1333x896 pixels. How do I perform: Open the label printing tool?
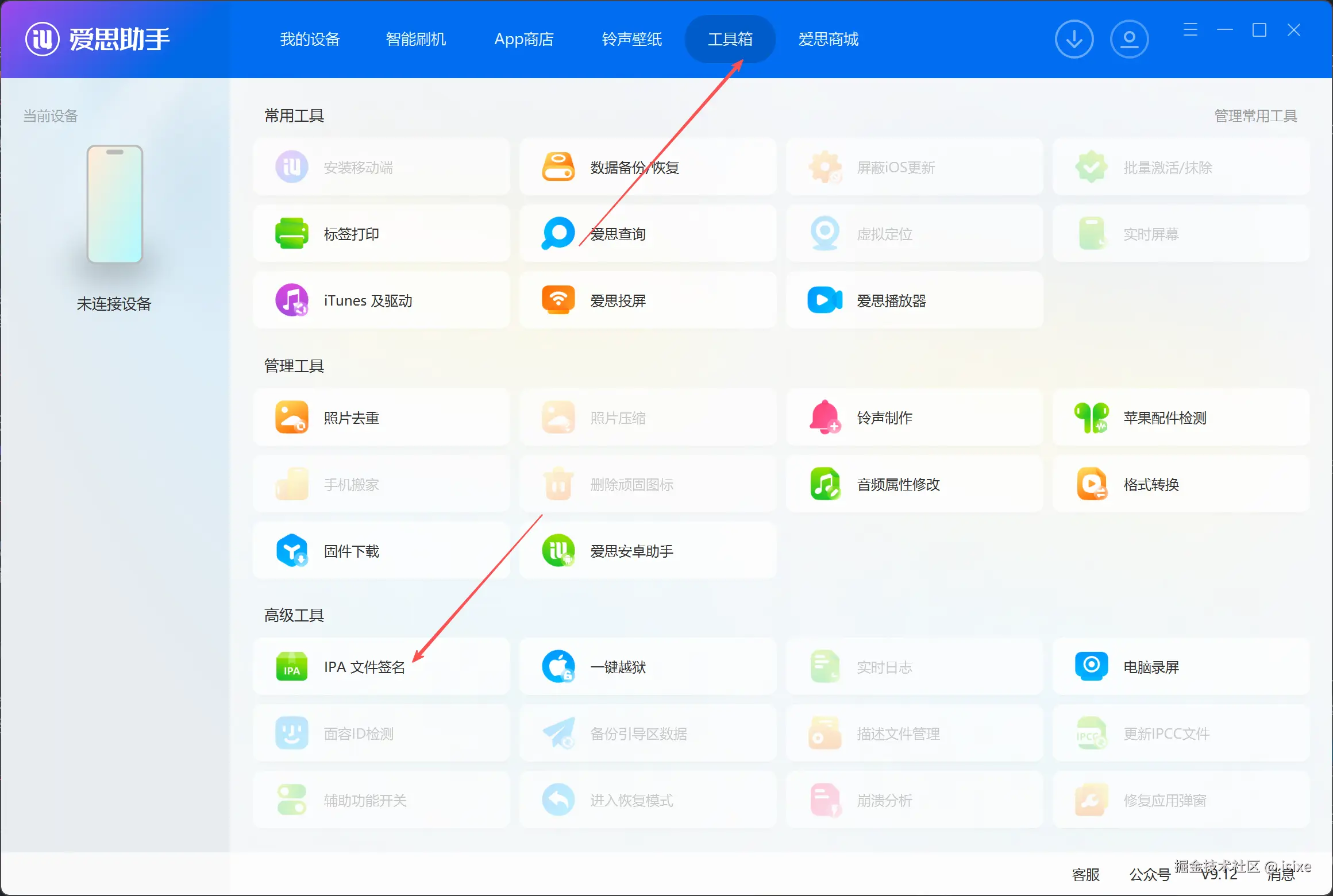click(x=351, y=234)
